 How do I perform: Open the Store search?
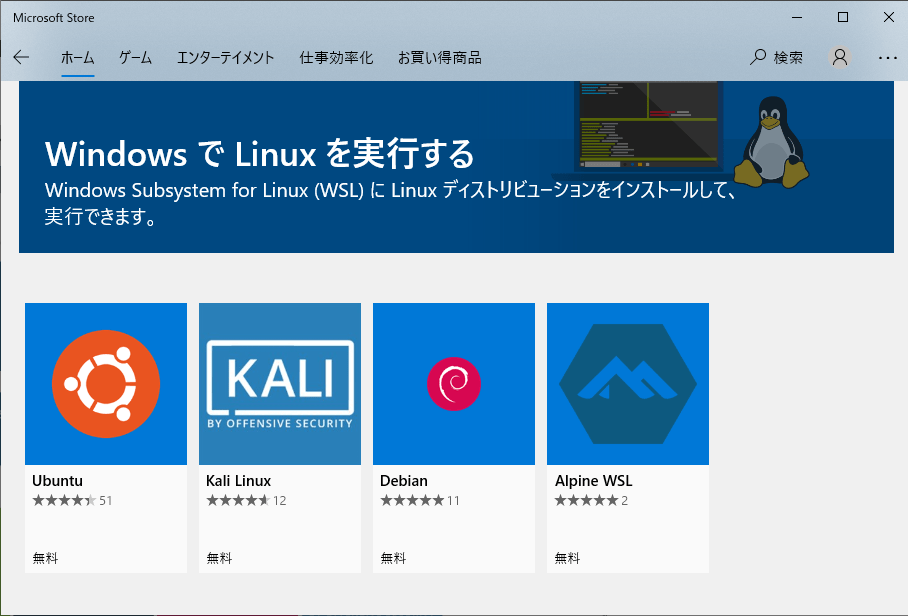[778, 57]
